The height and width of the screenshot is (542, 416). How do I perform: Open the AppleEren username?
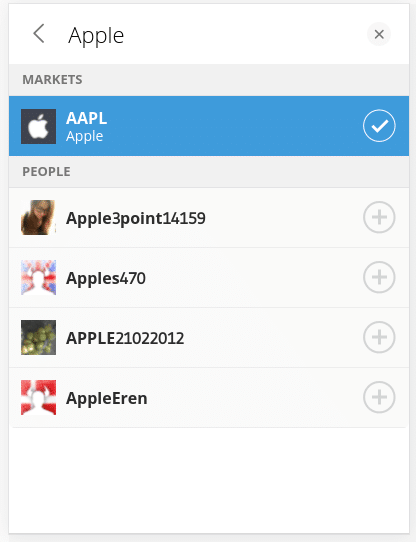(107, 398)
